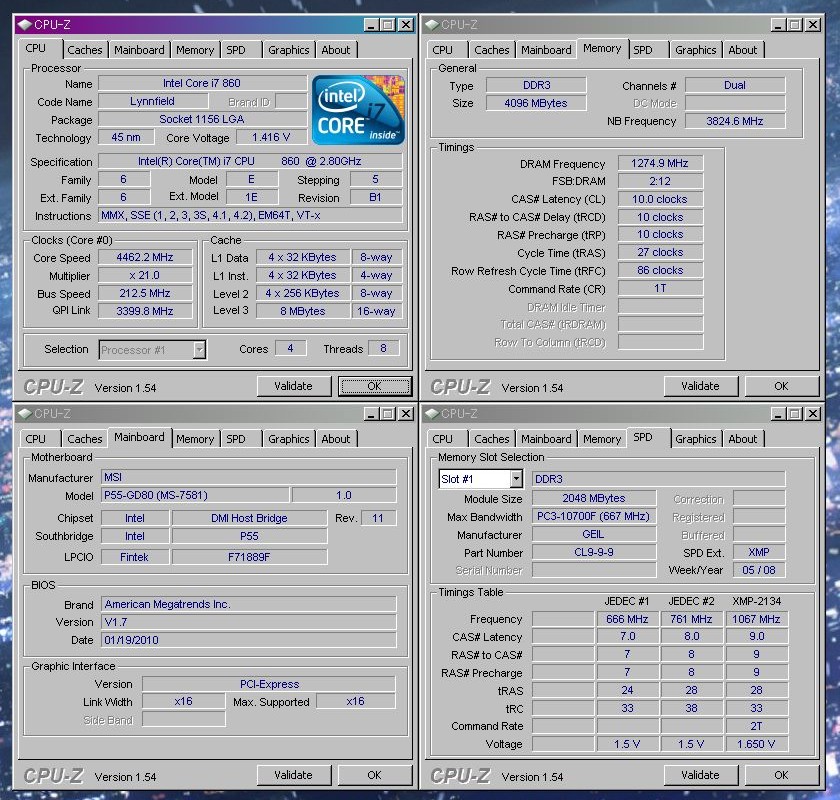840x800 pixels.
Task: Click the Instructions field listing MMX, SSE
Action: point(250,215)
